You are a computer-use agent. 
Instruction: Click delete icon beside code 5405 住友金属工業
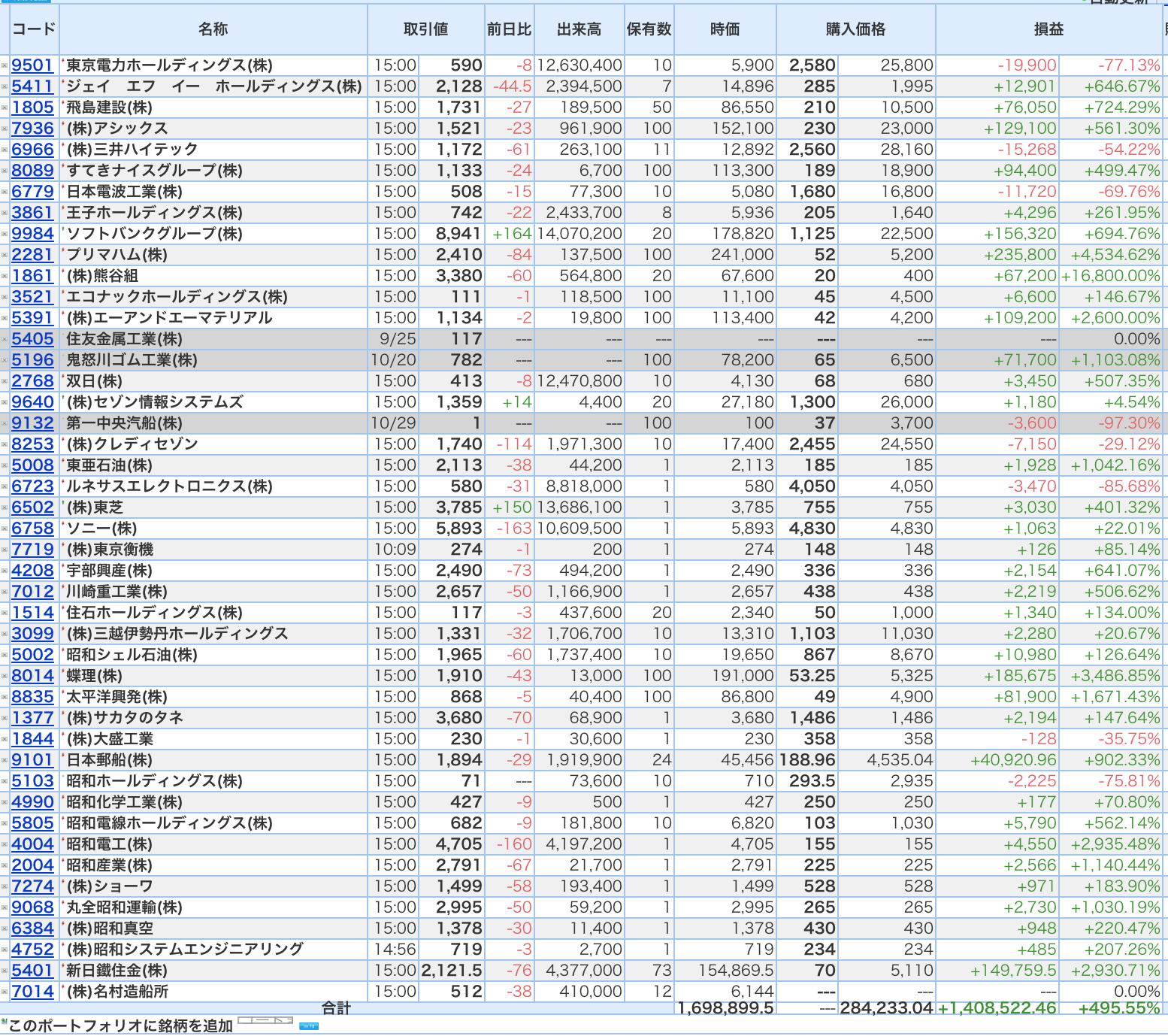coord(5,340)
